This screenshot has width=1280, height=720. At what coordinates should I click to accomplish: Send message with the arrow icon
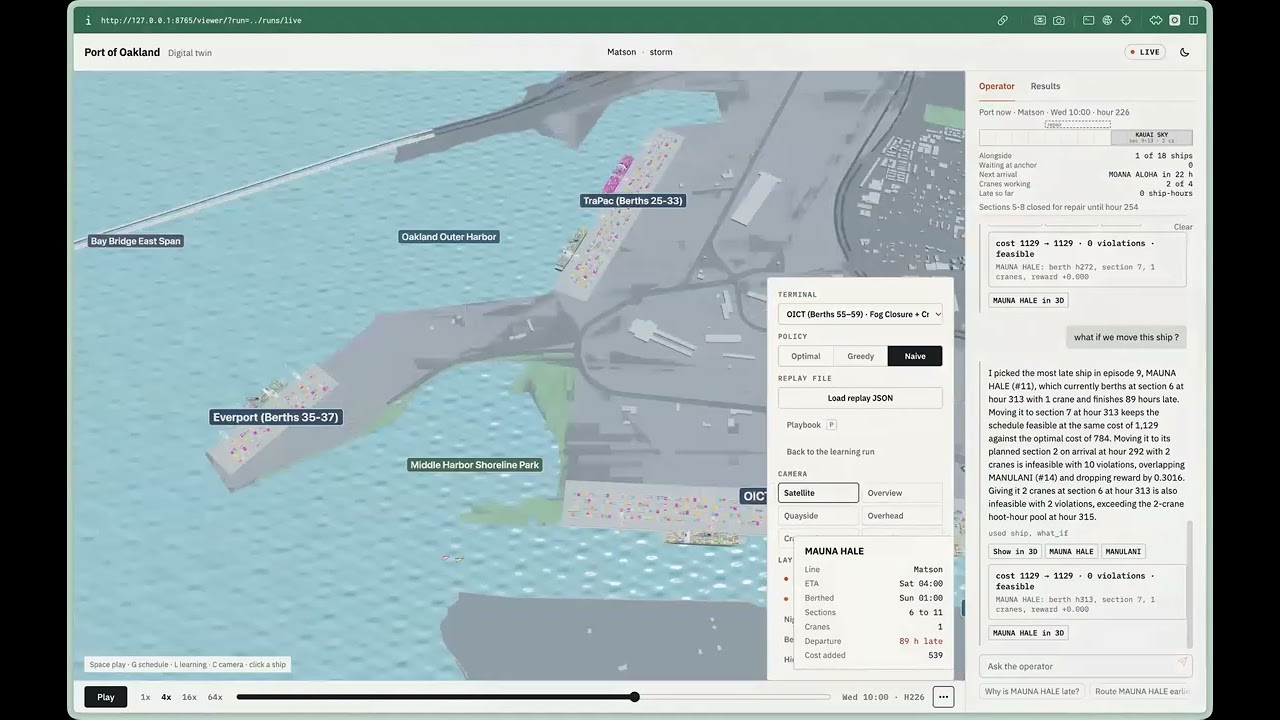1182,662
